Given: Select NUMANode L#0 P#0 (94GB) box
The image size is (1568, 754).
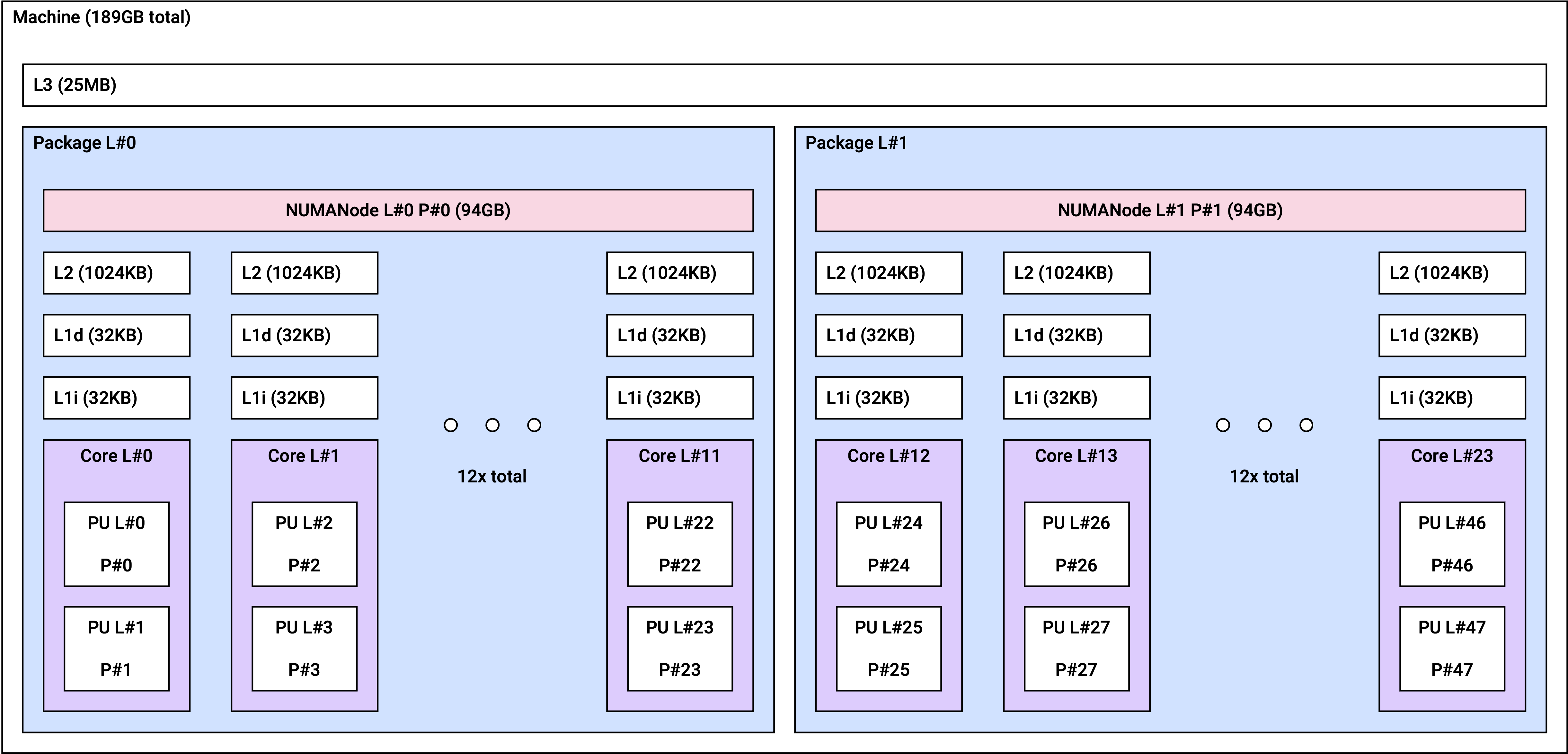Looking at the screenshot, I should [398, 211].
